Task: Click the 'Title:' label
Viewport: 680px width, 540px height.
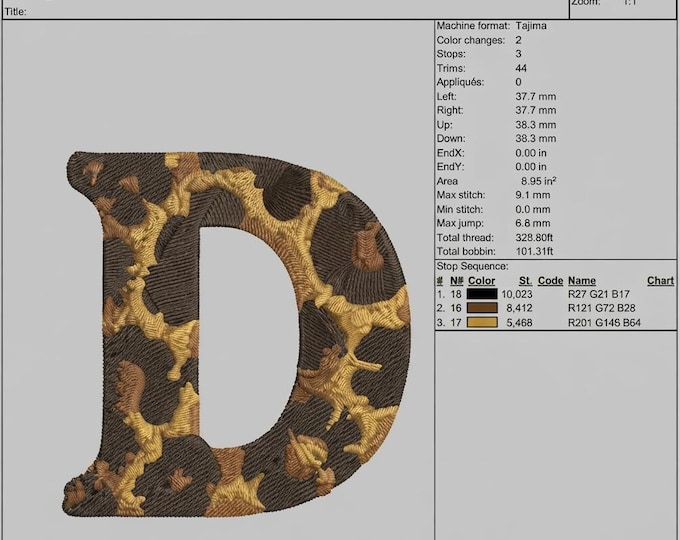Action: pos(16,12)
